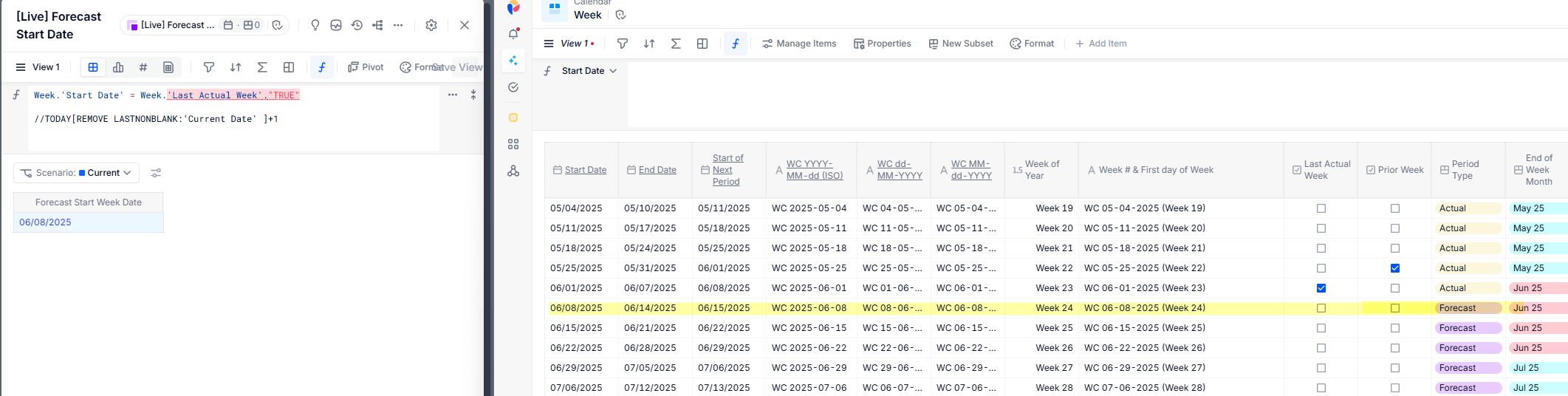The height and width of the screenshot is (396, 1568).
Task: Click filter icon in Forecast panel toolbar
Action: pyautogui.click(x=209, y=67)
